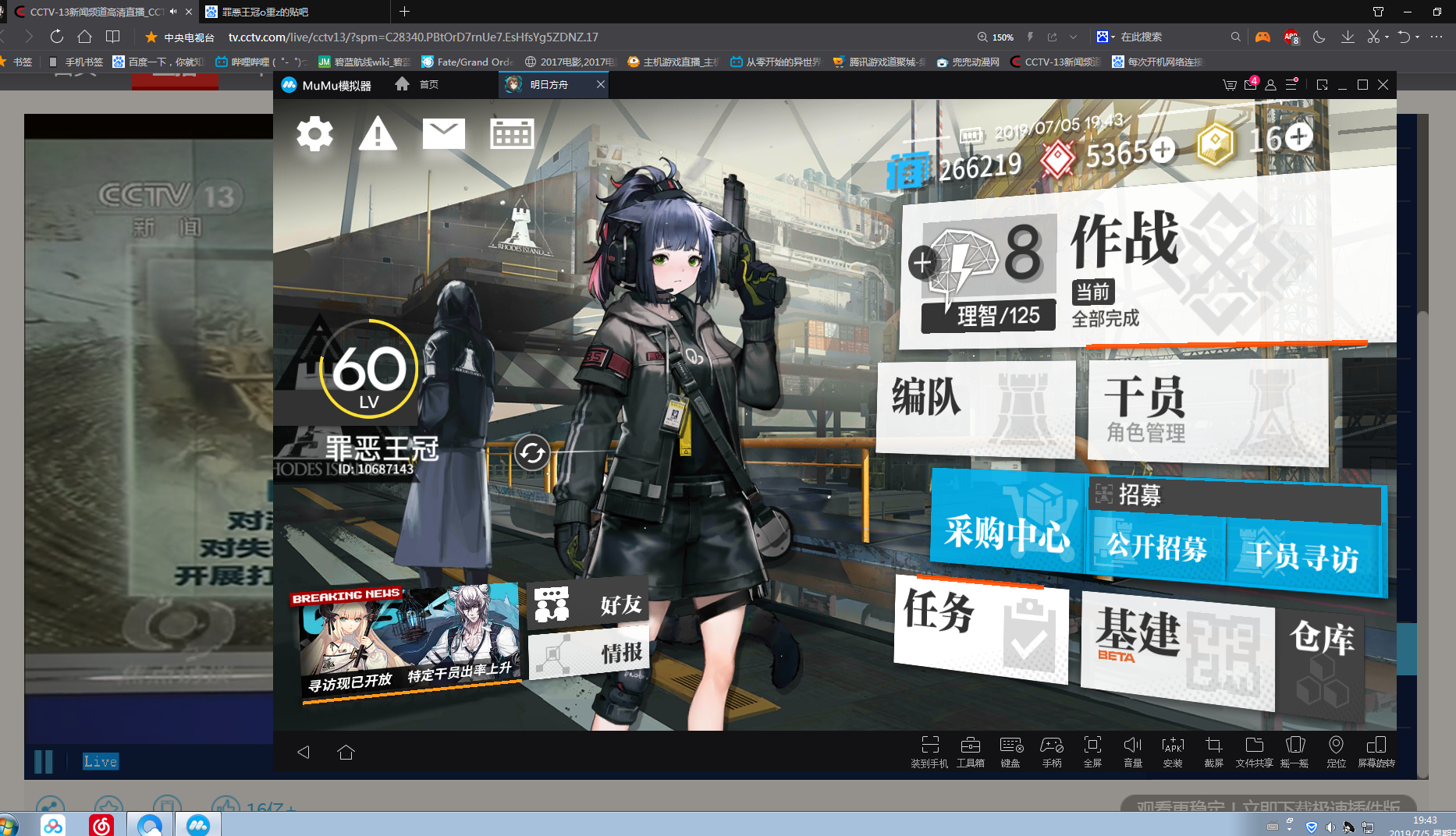Viewport: 1456px width, 836px height.
Task: Add Originium using plus beside 16
Action: coord(1299,136)
